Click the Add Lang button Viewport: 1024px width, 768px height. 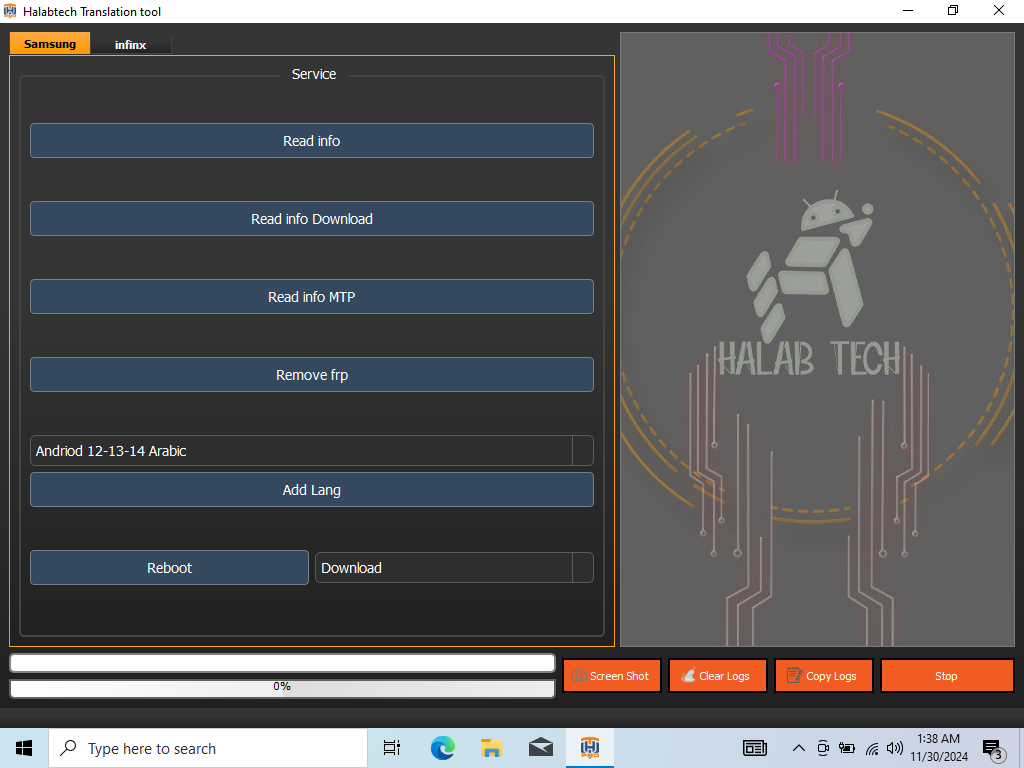pyautogui.click(x=312, y=490)
